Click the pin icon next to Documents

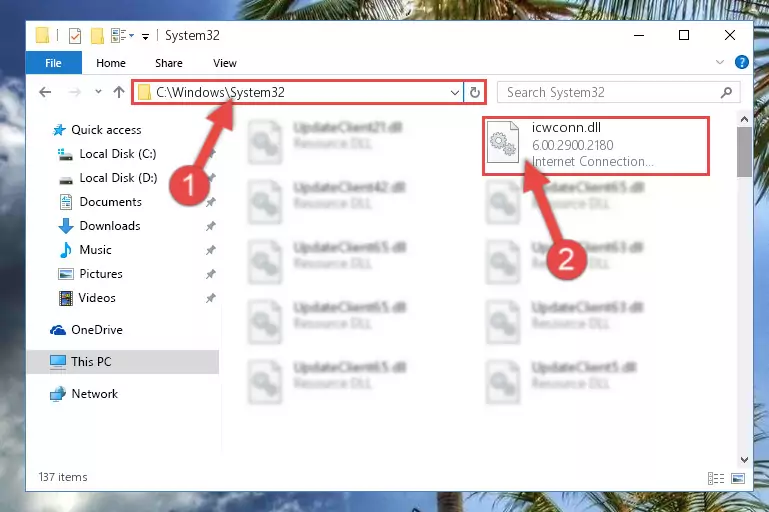(x=211, y=202)
